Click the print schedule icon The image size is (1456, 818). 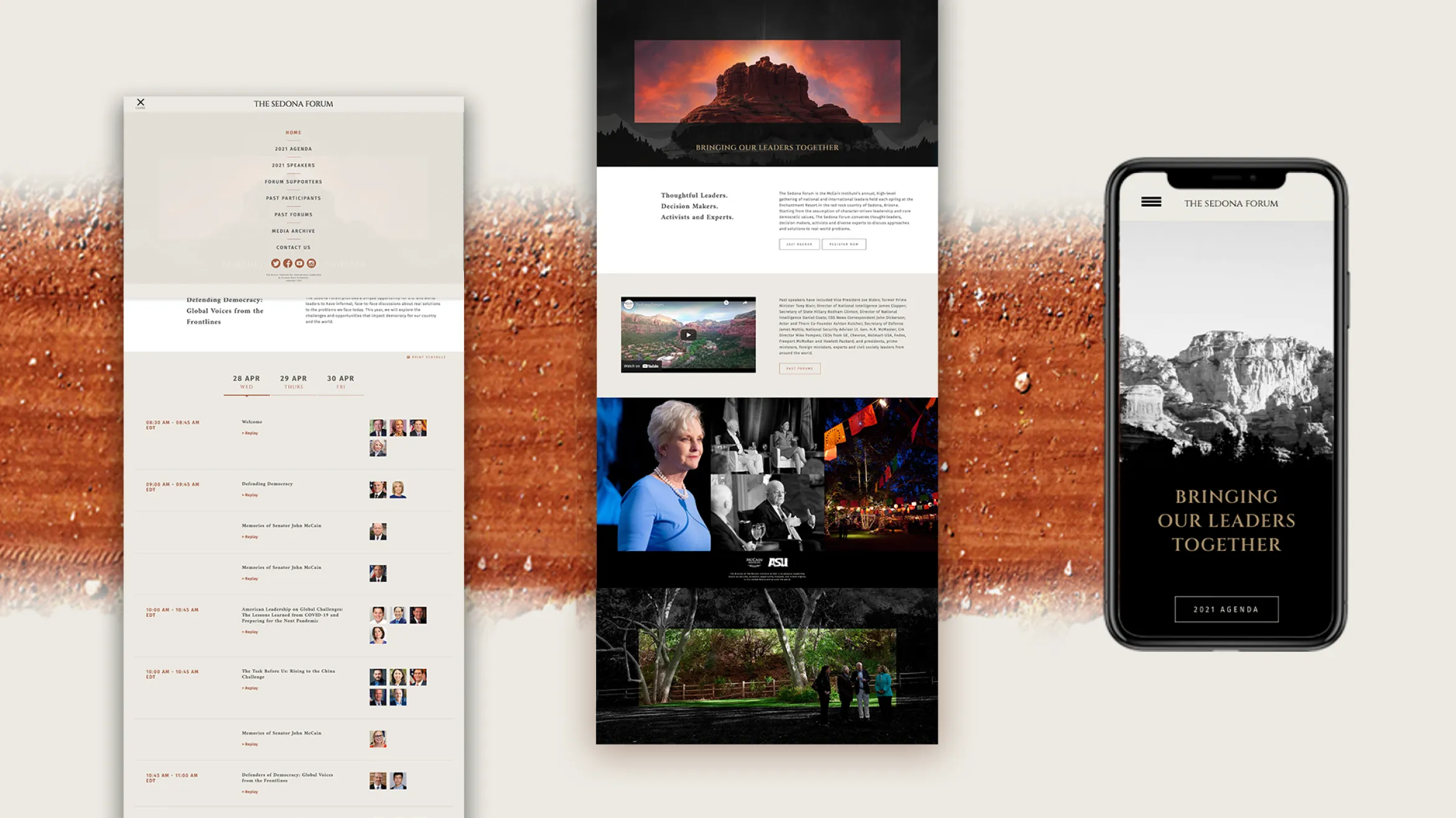tap(407, 357)
